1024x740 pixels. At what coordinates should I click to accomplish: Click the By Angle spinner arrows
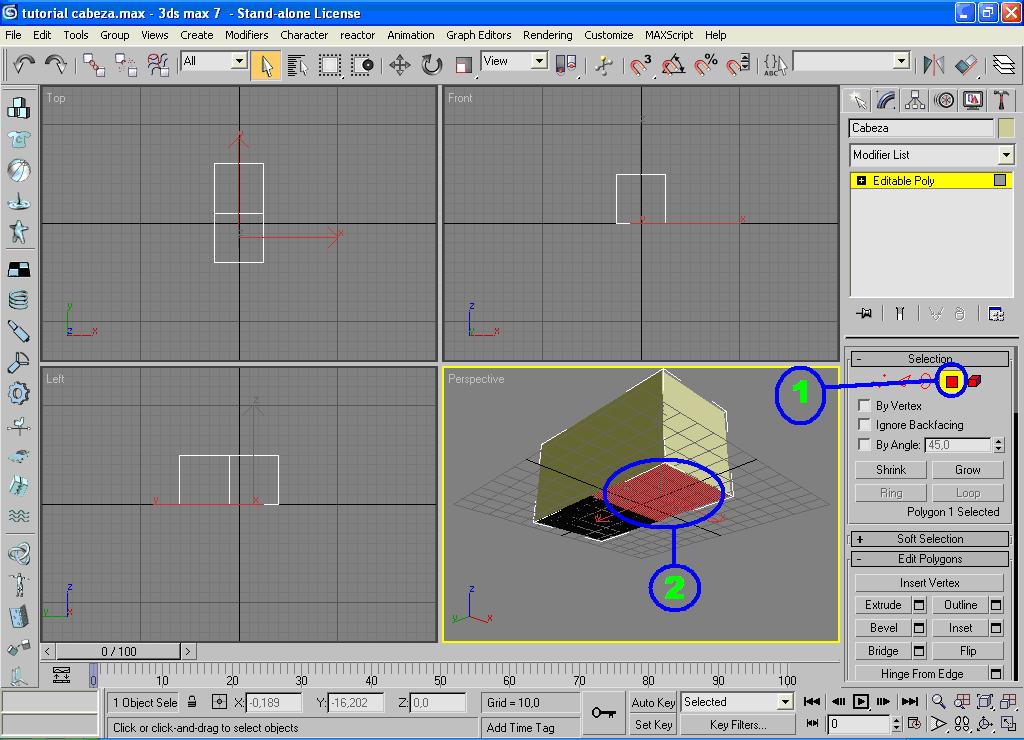[x=998, y=445]
